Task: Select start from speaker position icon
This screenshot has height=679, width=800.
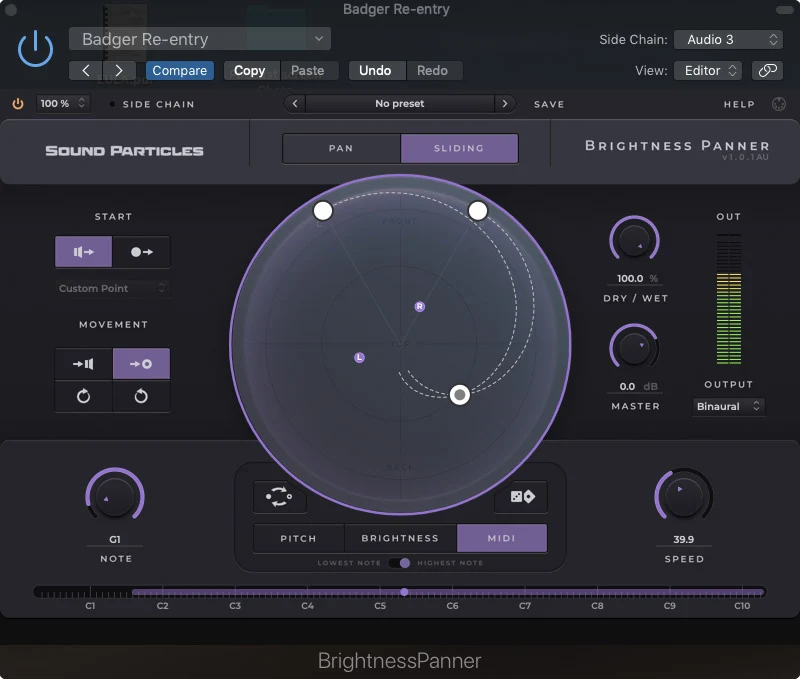Action: pos(84,252)
